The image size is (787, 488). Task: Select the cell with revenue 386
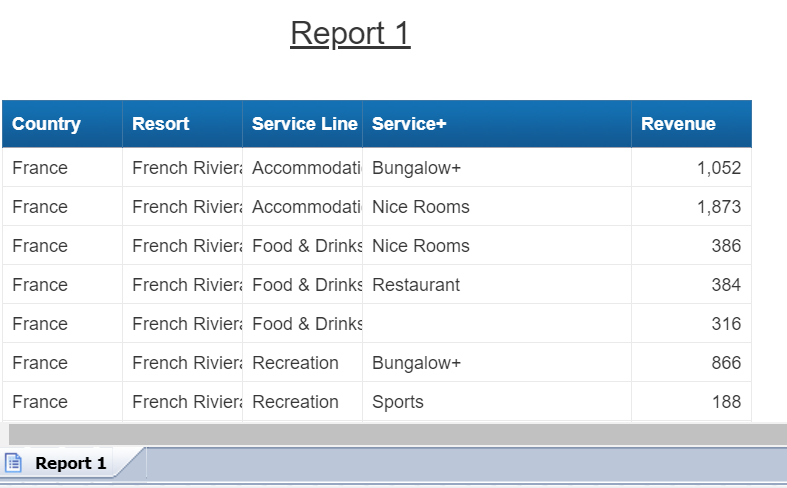(x=726, y=246)
